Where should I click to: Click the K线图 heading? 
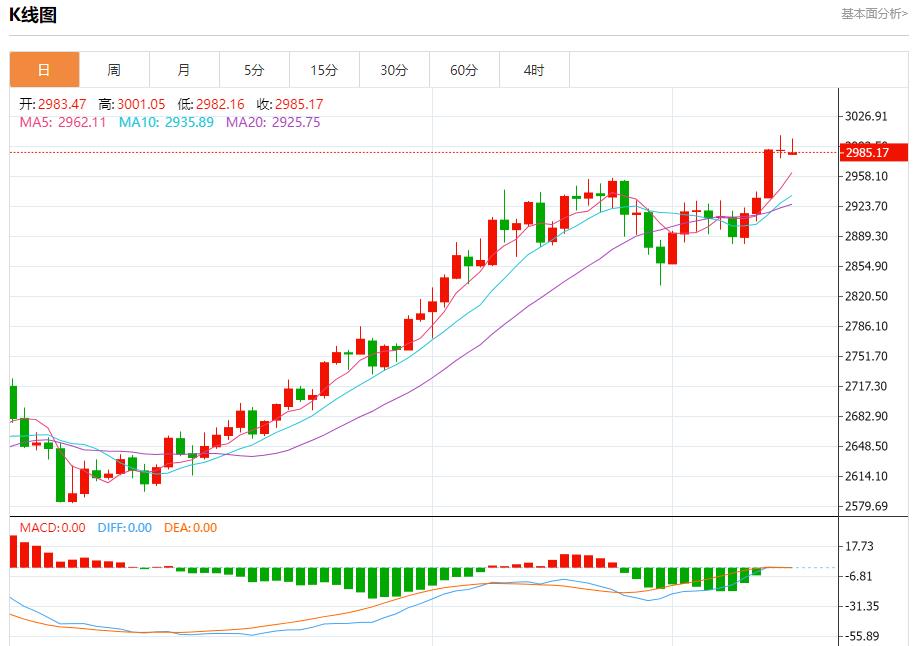pyautogui.click(x=33, y=15)
